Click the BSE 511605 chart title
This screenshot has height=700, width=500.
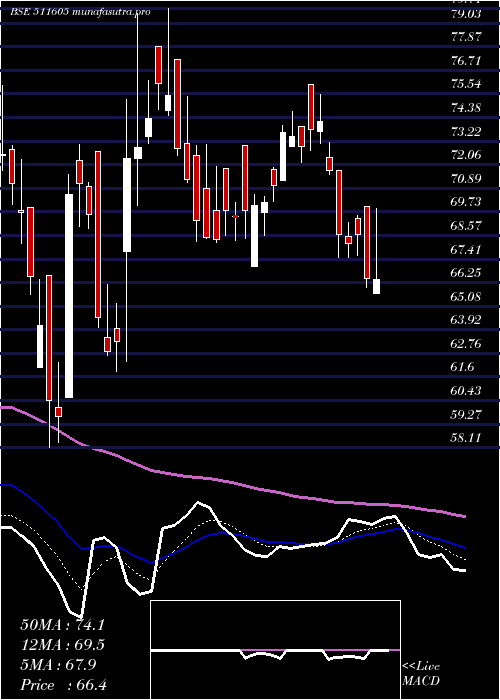(81, 12)
